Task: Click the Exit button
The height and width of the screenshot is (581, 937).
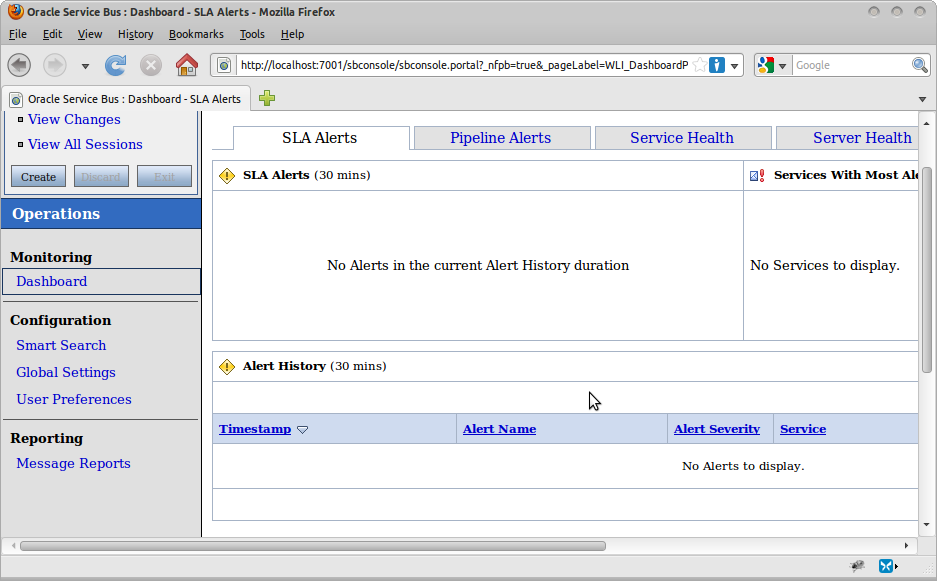Action: click(x=164, y=176)
